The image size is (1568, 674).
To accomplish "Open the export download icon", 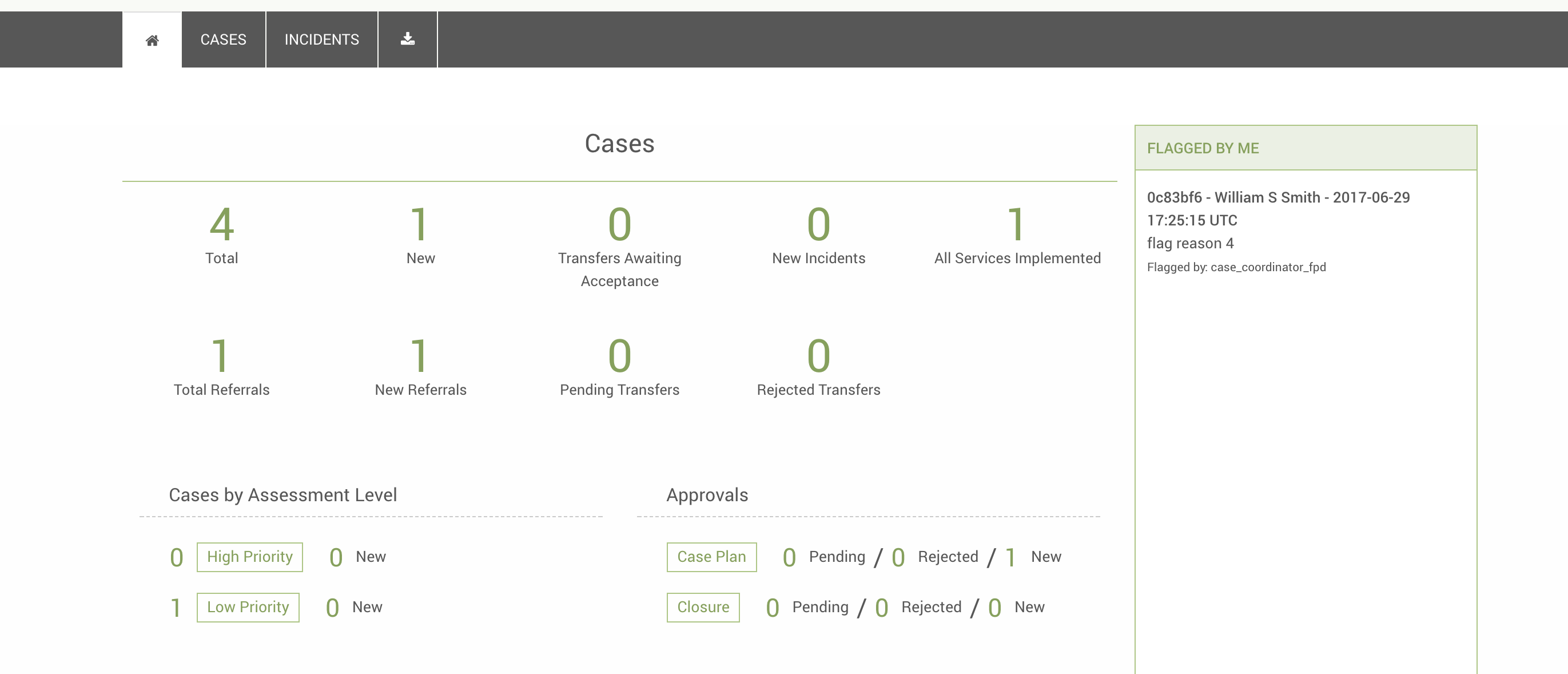I will tap(407, 39).
